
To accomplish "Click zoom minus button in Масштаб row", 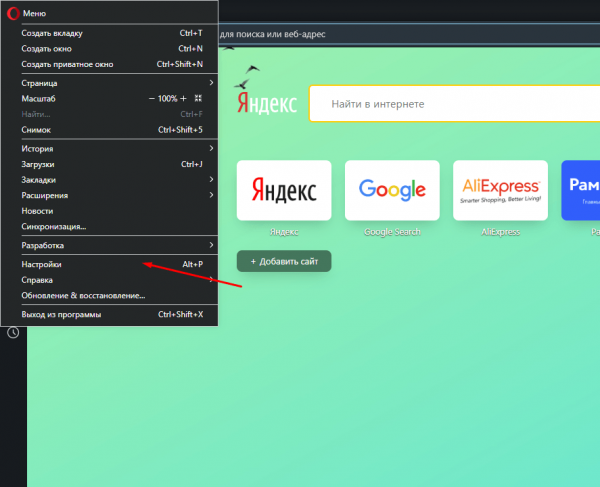I will click(x=152, y=99).
